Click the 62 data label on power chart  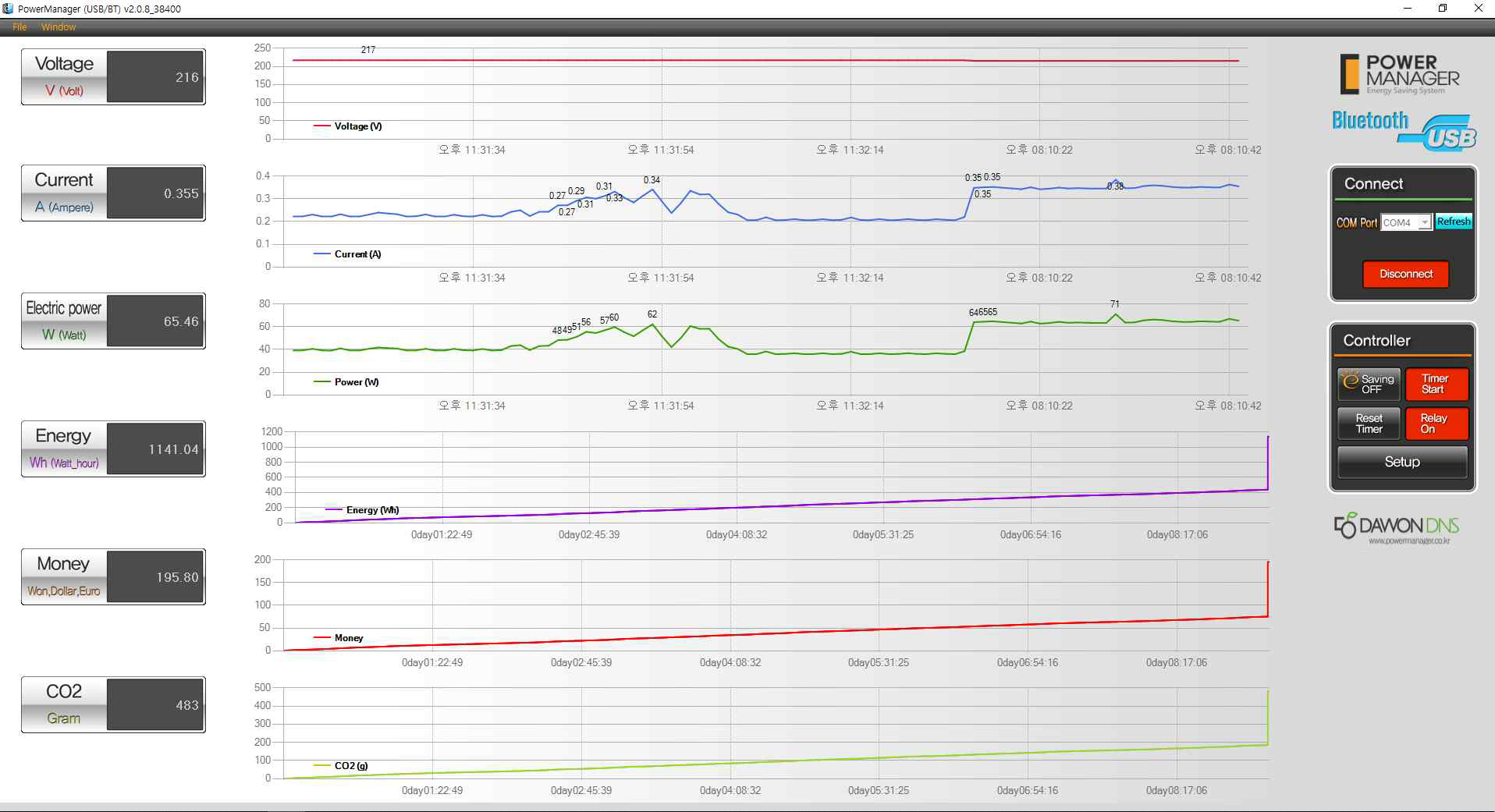652,314
